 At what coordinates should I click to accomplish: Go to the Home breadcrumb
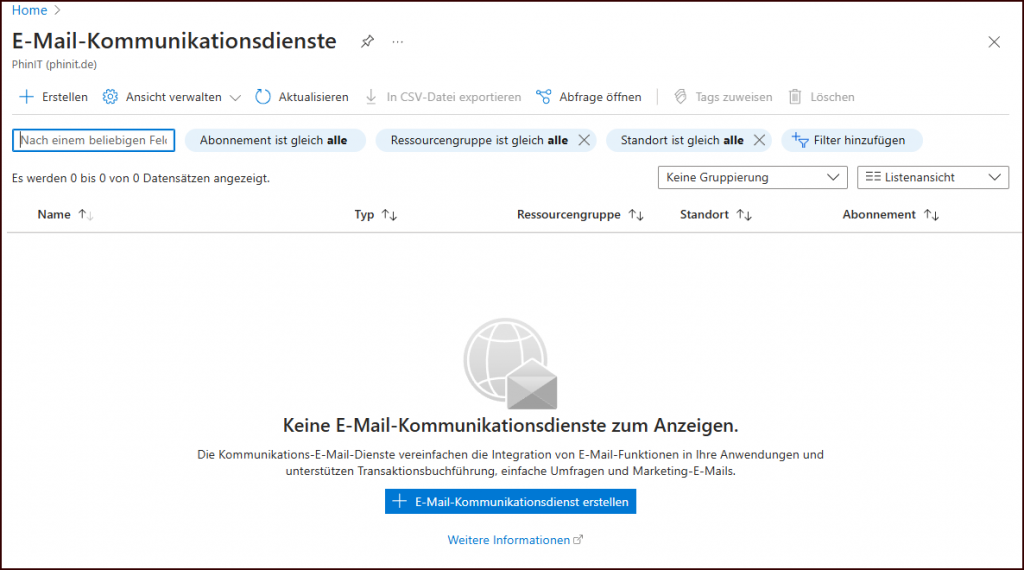coord(29,10)
